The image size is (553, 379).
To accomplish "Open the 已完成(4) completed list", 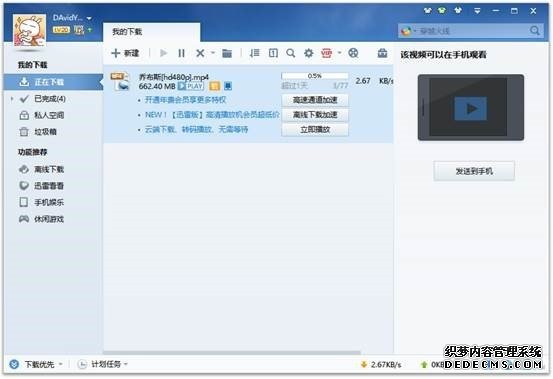I will (x=50, y=99).
